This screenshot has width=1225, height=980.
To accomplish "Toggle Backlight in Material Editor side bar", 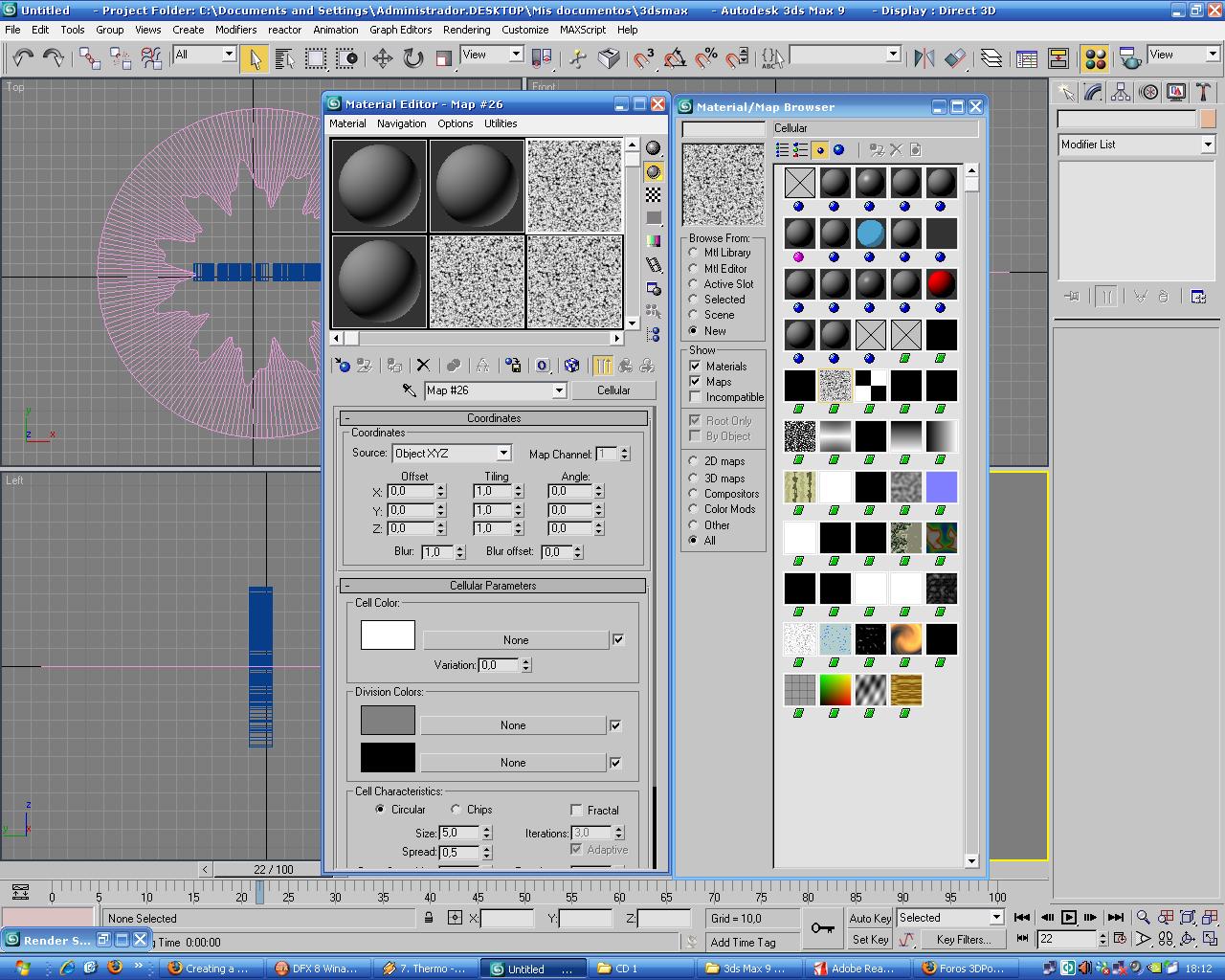I will (654, 171).
